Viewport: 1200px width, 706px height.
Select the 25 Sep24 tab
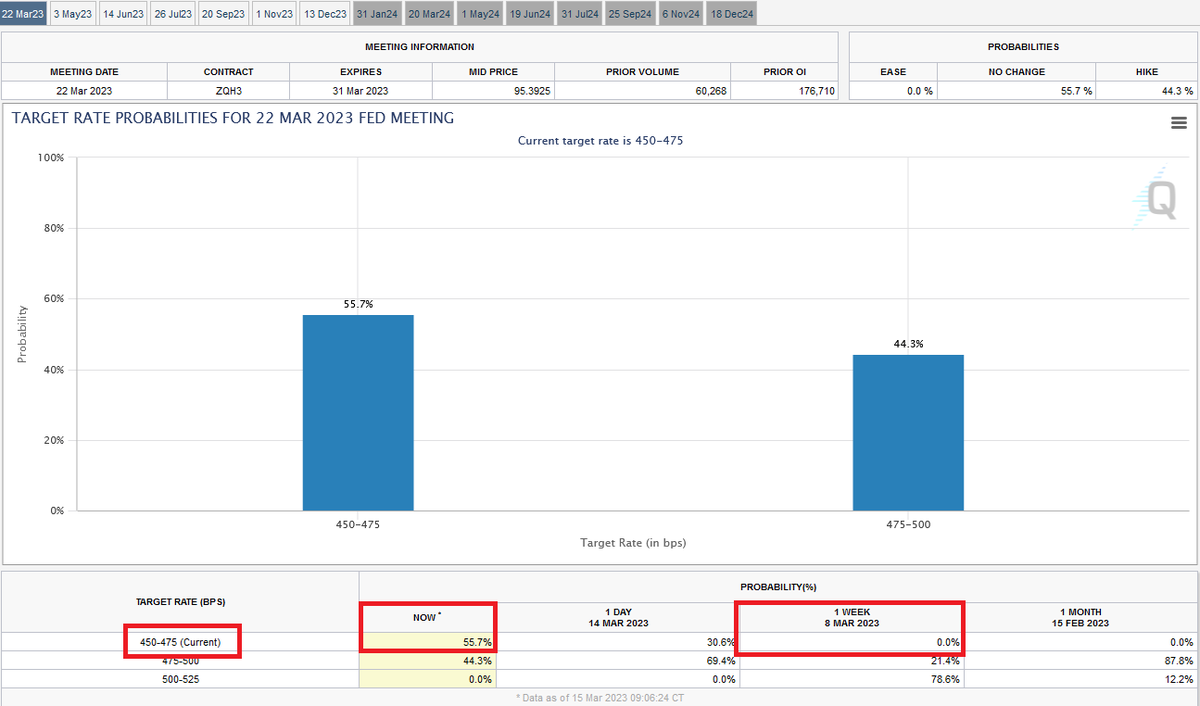tap(631, 14)
